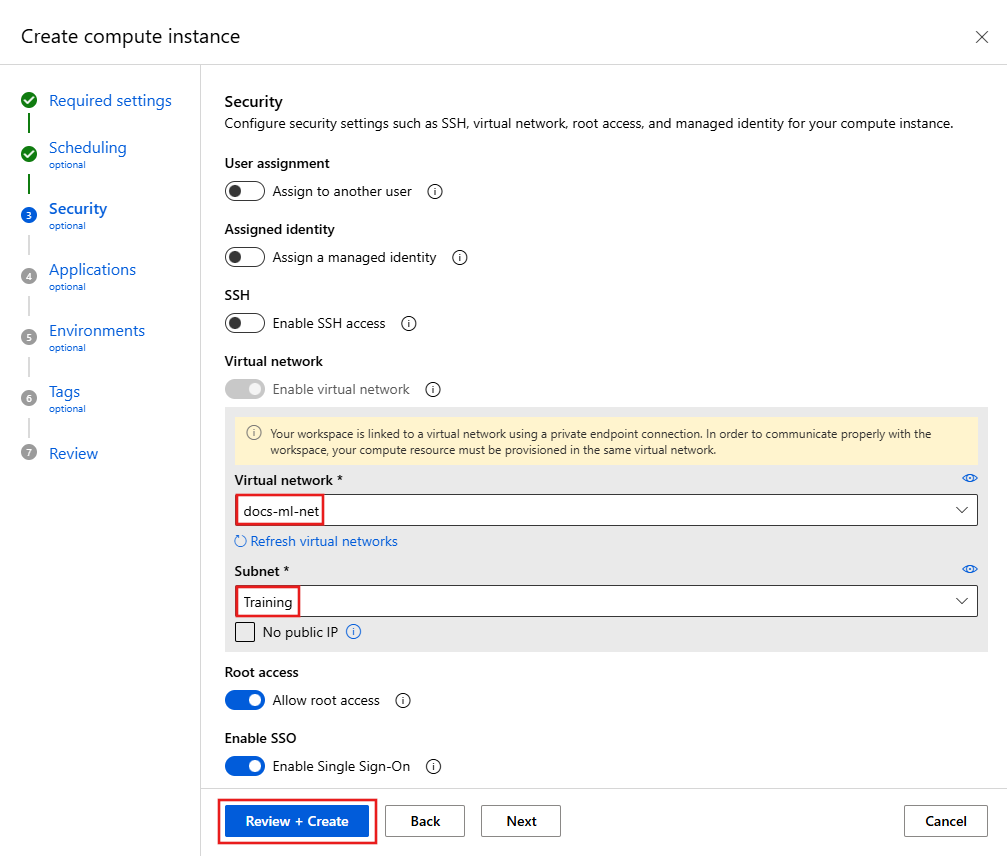This screenshot has height=856, width=1007.
Task: Select the Tags step in the sidebar
Action: coord(64,391)
